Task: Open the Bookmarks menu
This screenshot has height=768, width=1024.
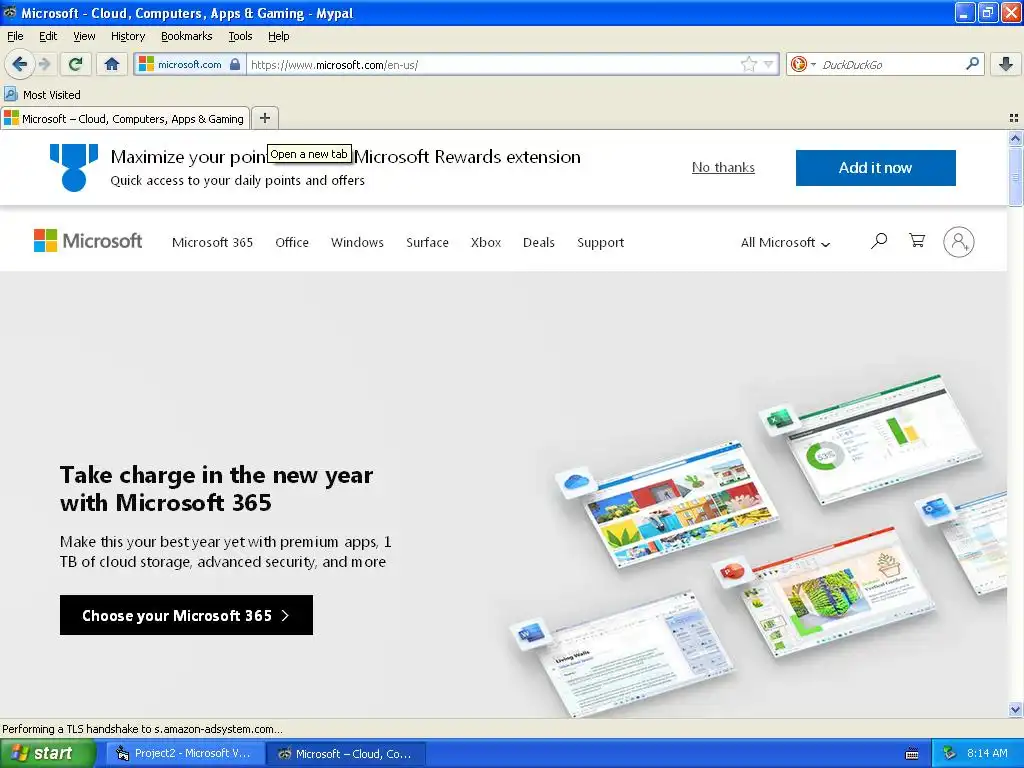Action: tap(187, 36)
